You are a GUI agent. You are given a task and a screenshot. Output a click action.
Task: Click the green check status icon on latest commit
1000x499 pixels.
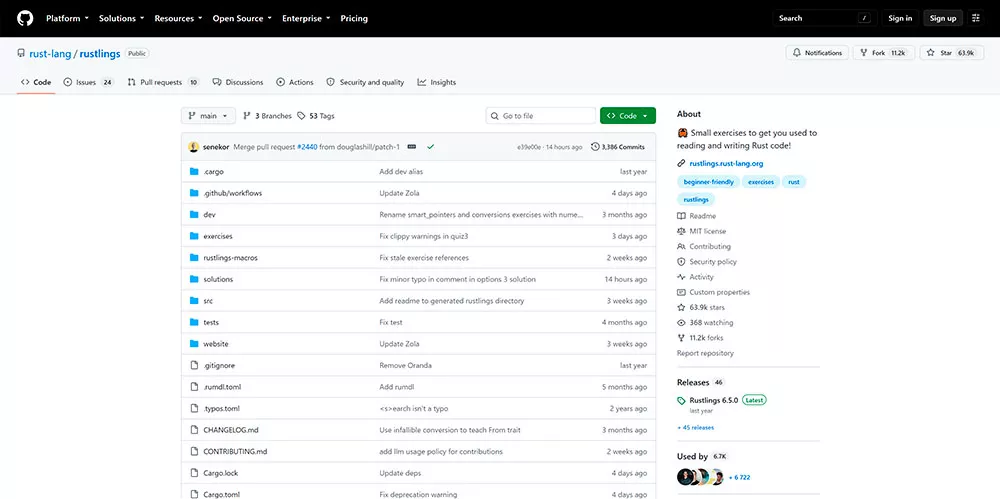430,147
